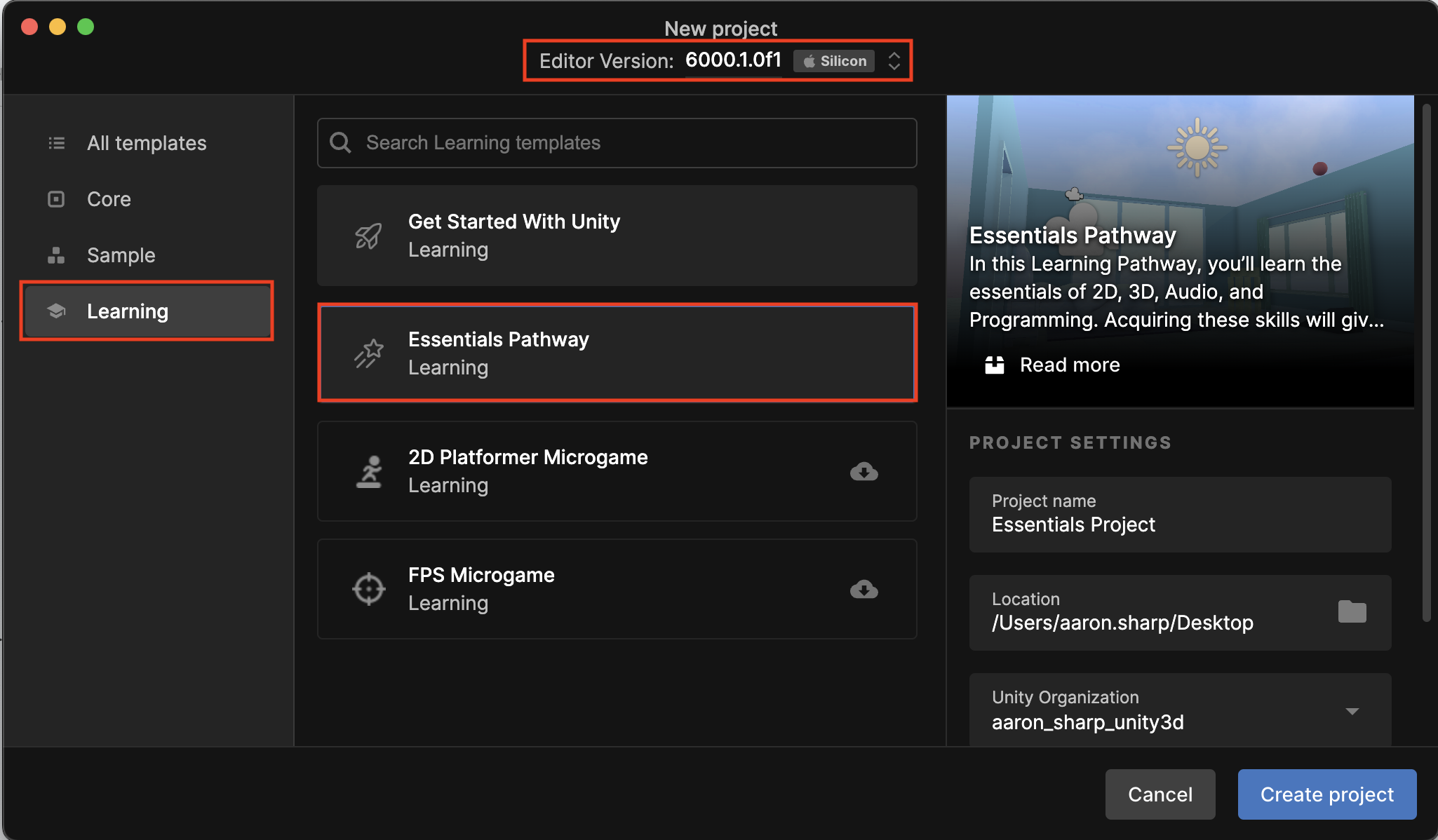Click the right panel vertical scrollbar
This screenshot has height=840, width=1438.
coord(1426,362)
